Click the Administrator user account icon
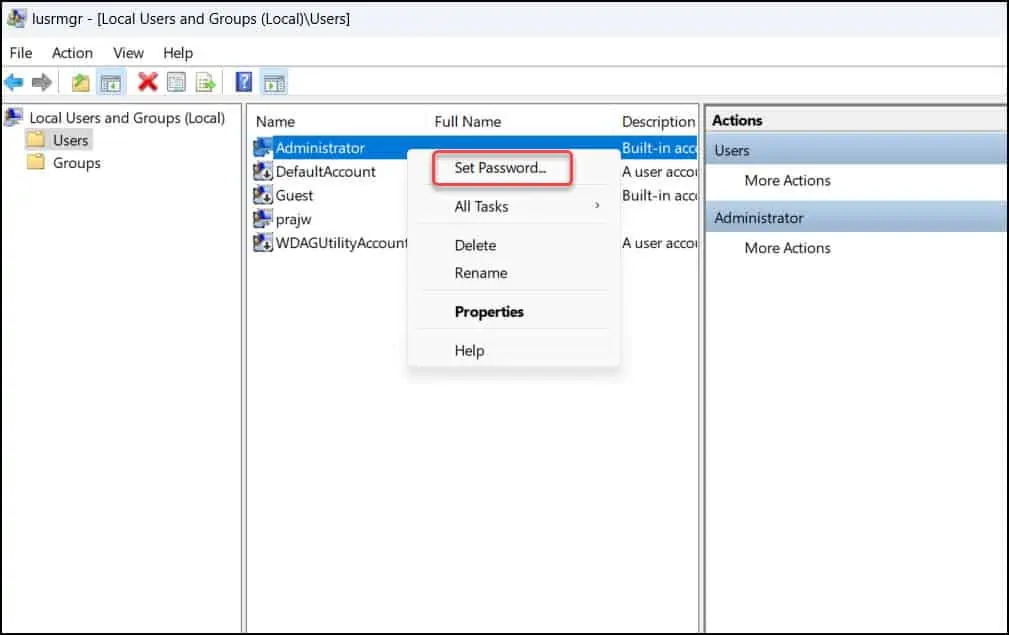 263,147
